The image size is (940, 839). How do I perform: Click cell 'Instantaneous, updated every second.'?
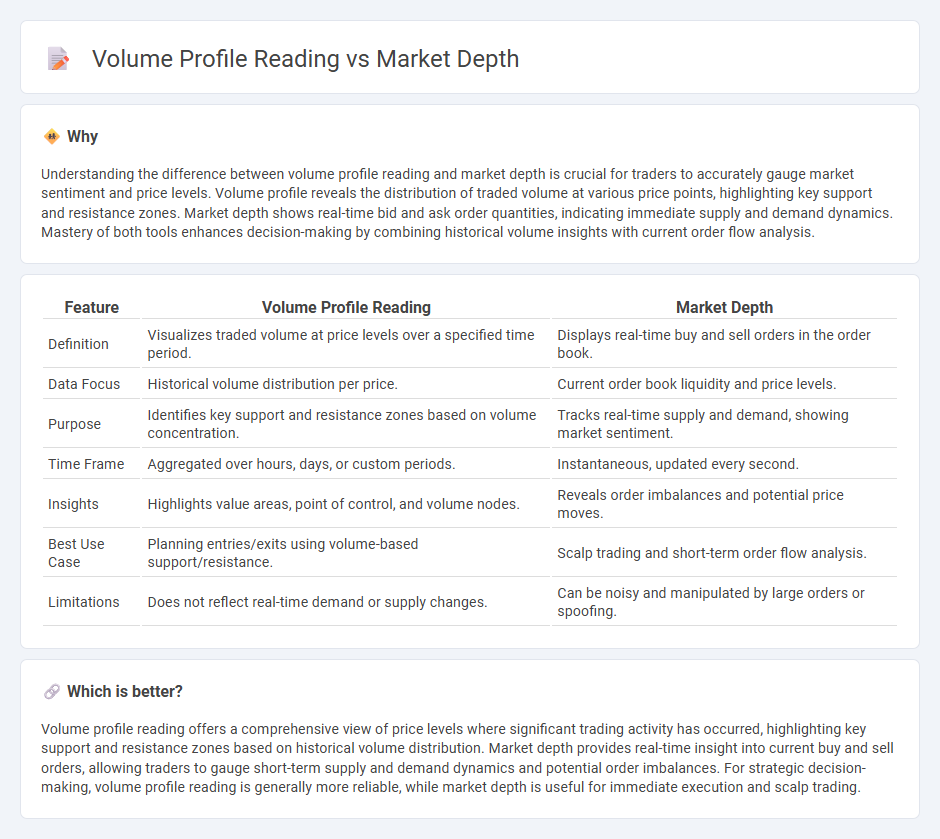point(724,464)
